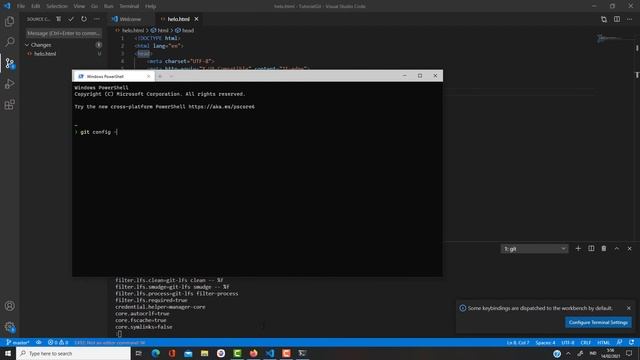Image resolution: width=640 pixels, height=360 pixels.
Task: Open the Selection menu
Action: point(57,6)
